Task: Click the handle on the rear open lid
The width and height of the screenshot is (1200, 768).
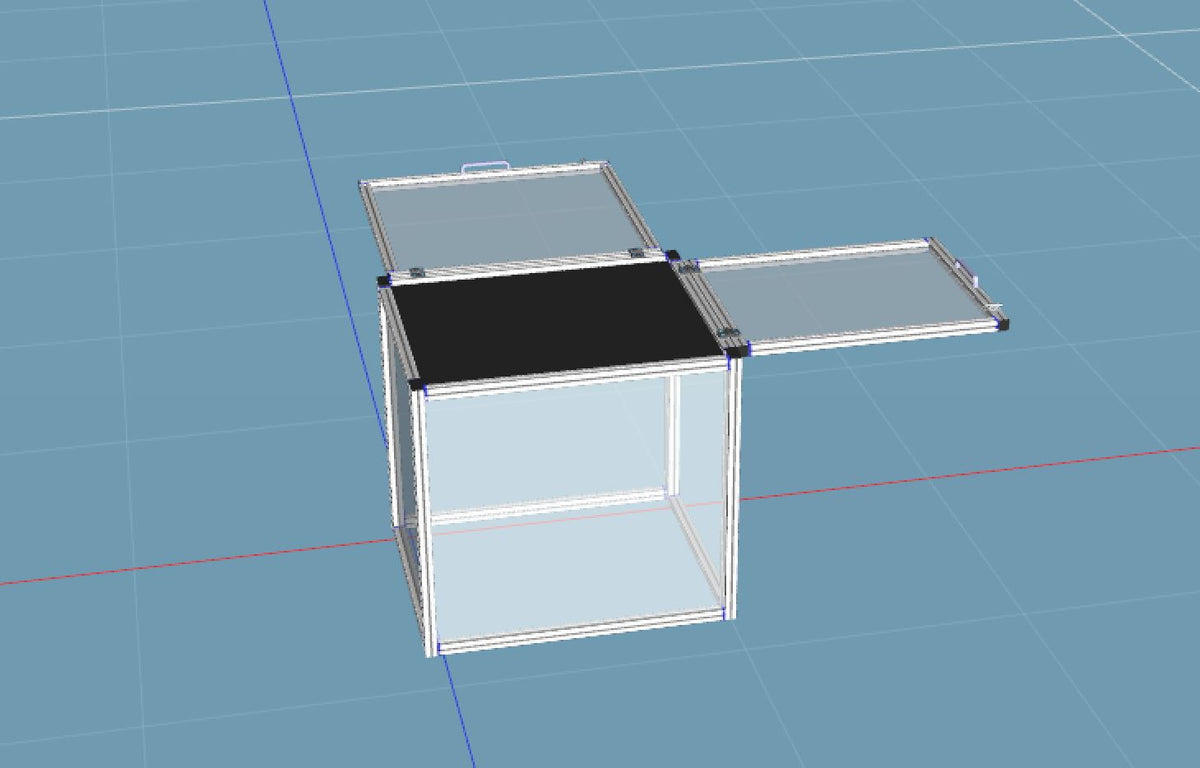Action: click(x=485, y=166)
